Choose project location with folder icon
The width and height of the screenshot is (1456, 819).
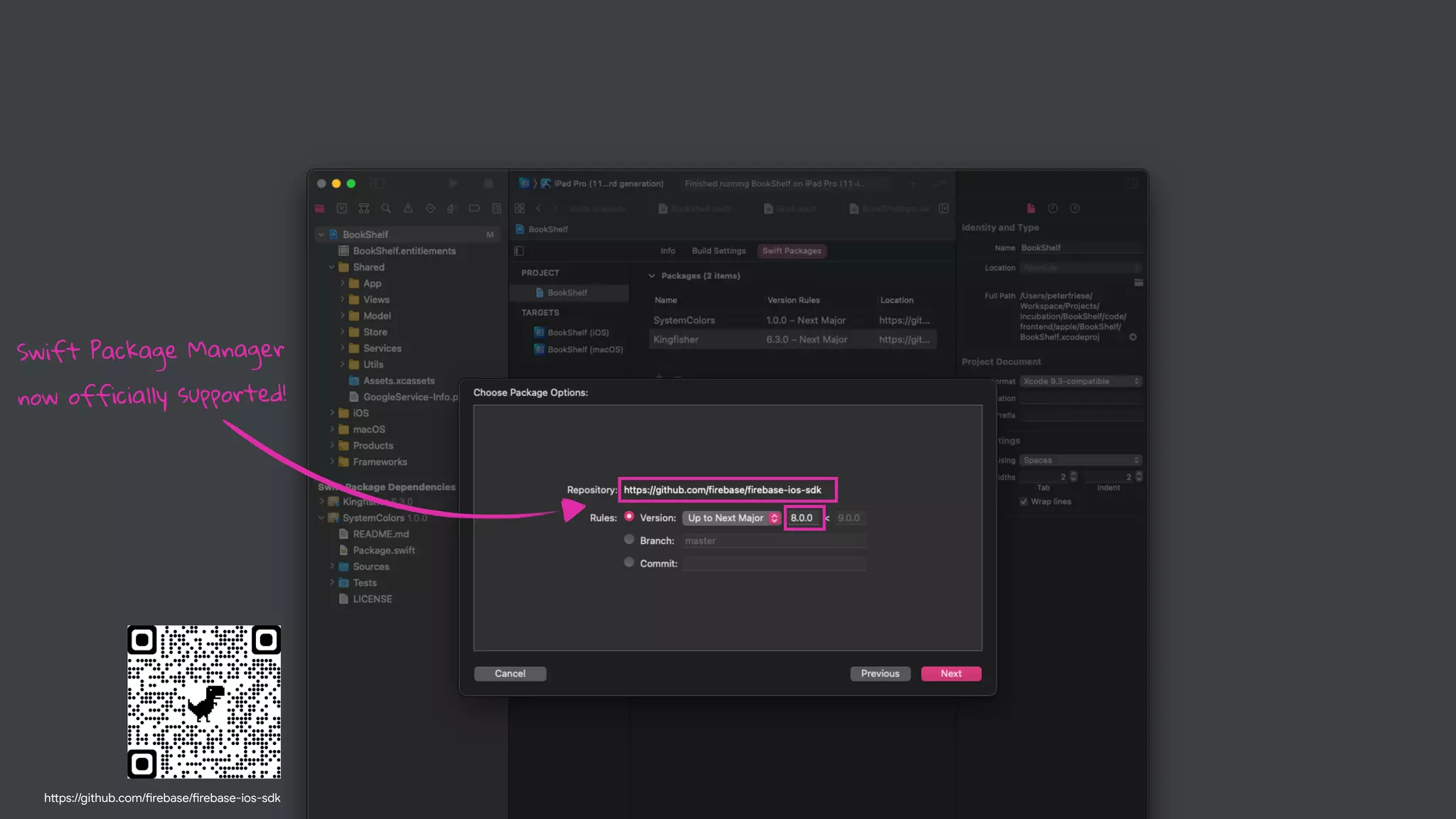point(1138,283)
